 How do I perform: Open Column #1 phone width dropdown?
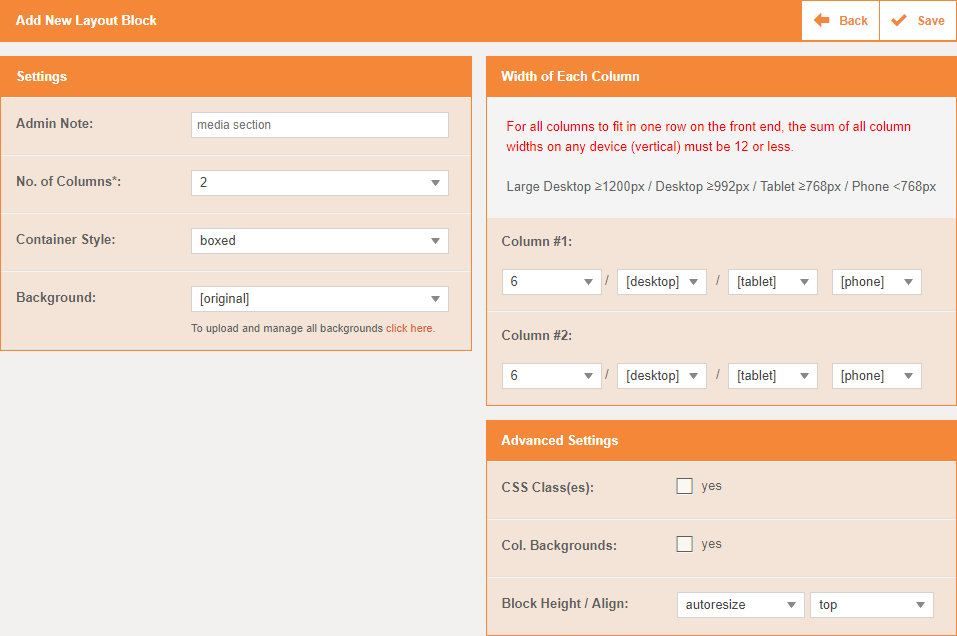point(877,282)
